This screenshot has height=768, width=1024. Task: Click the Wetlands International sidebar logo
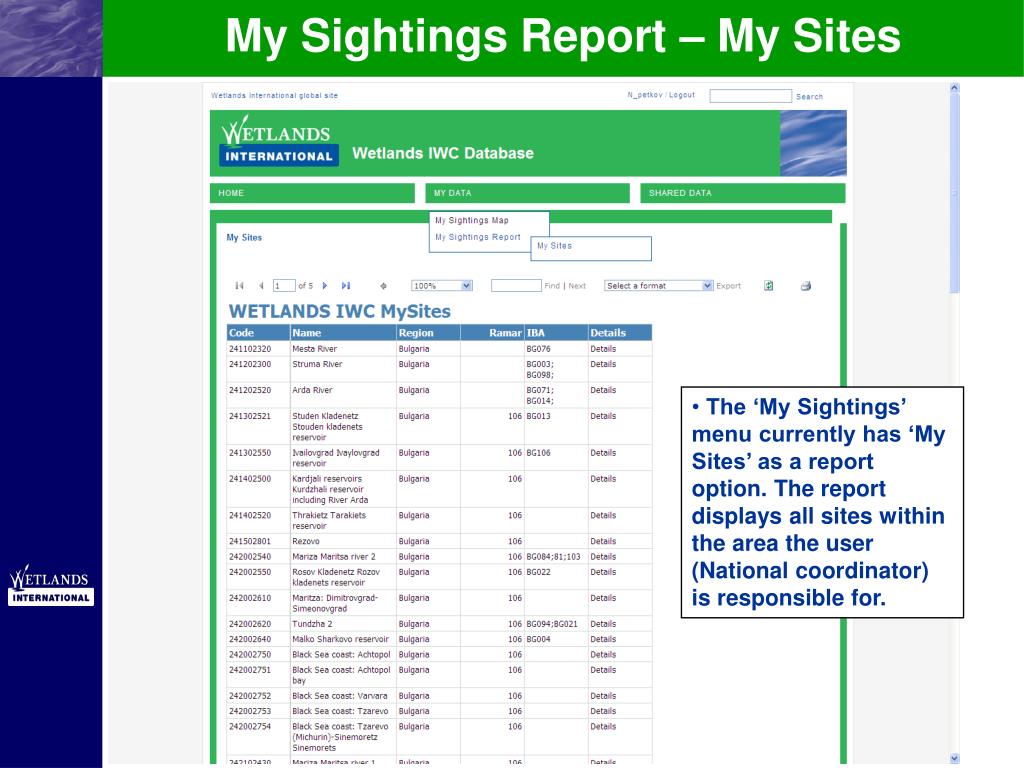click(x=50, y=585)
